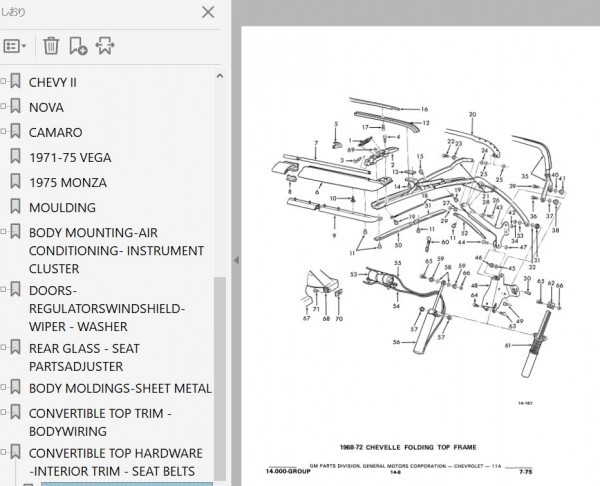600x486 pixels.
Task: Expand the CONVERTIBLE TOP TRIM bookmark
Action: (x=3, y=412)
